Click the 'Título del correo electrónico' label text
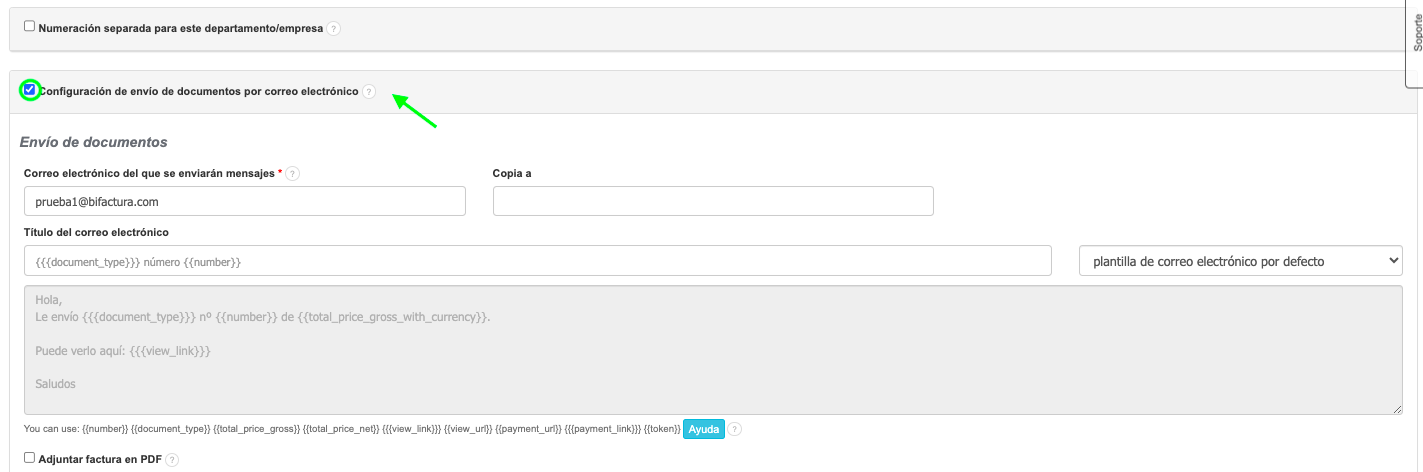This screenshot has height=472, width=1423. 96,233
